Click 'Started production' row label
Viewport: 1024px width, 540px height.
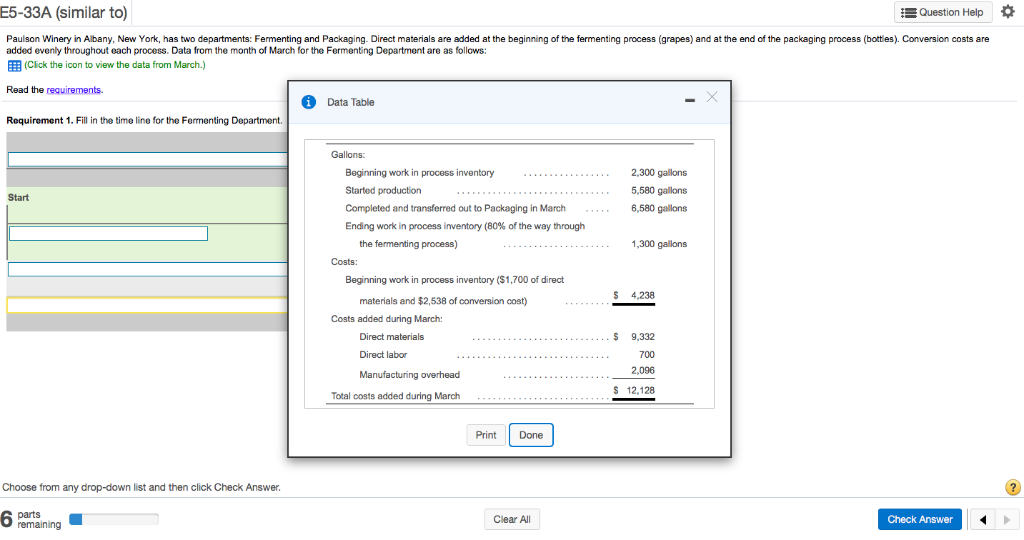point(383,190)
